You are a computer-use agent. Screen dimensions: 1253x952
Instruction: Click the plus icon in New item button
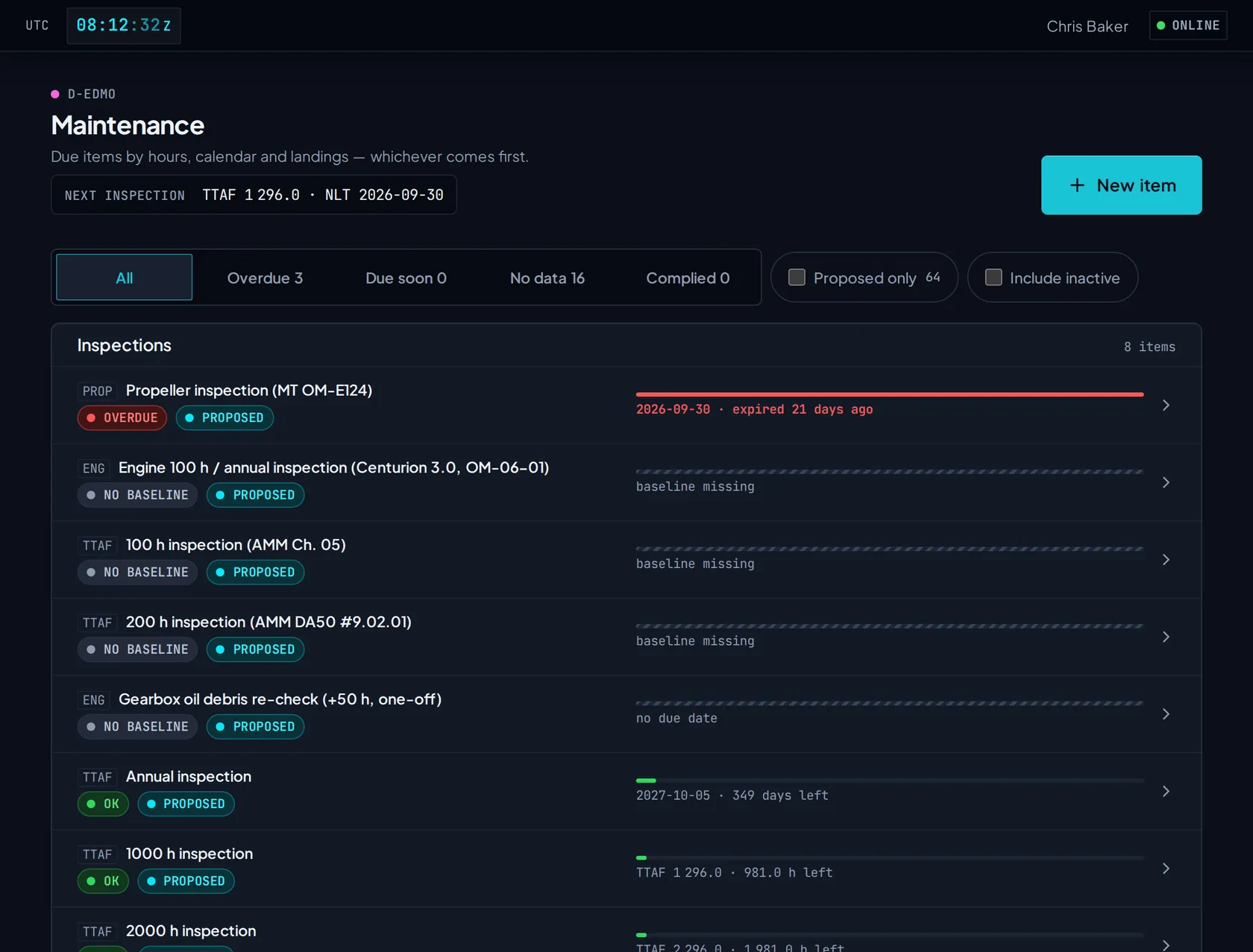(x=1077, y=186)
